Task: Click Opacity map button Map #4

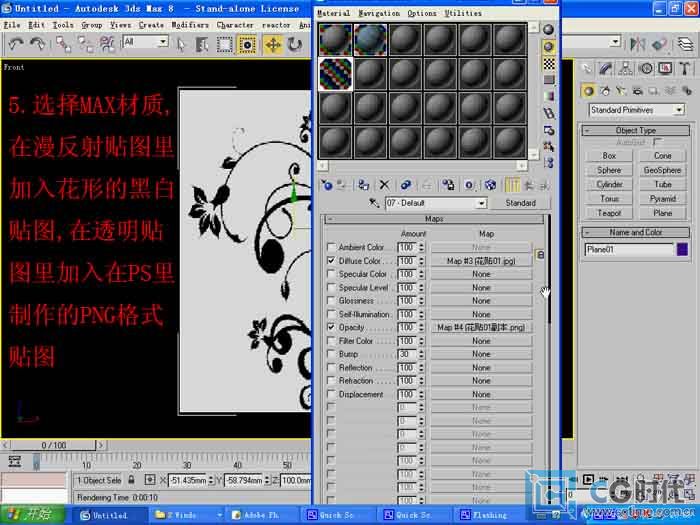Action: click(x=481, y=327)
